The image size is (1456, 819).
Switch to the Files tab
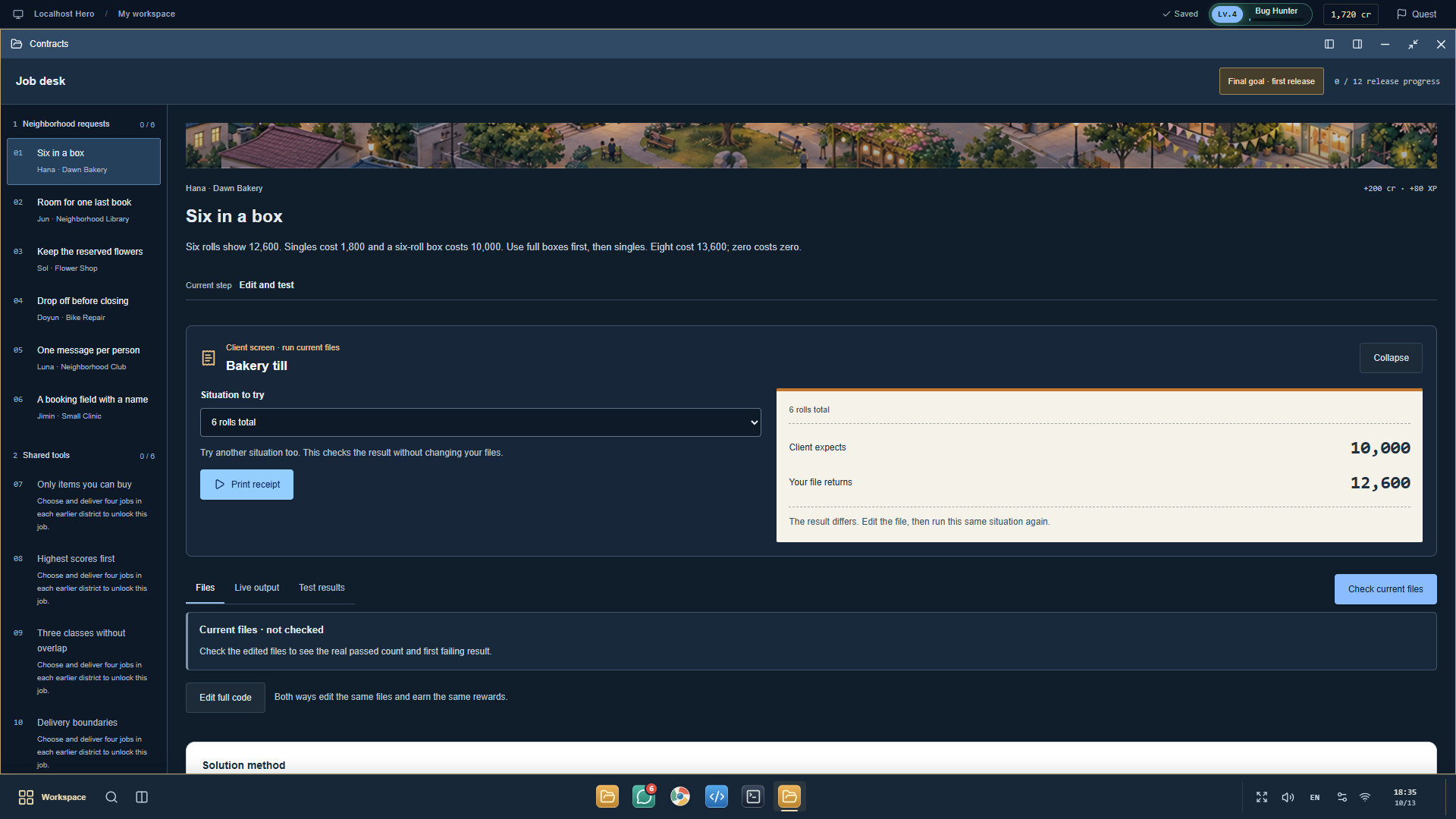click(205, 588)
